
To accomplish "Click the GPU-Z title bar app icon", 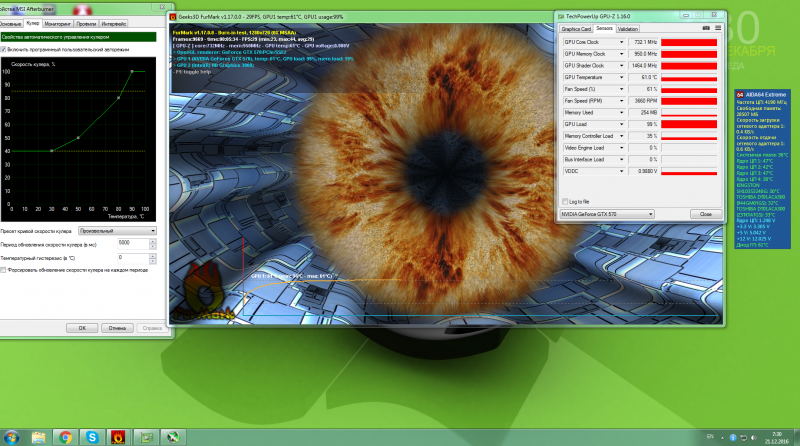I will pos(561,16).
